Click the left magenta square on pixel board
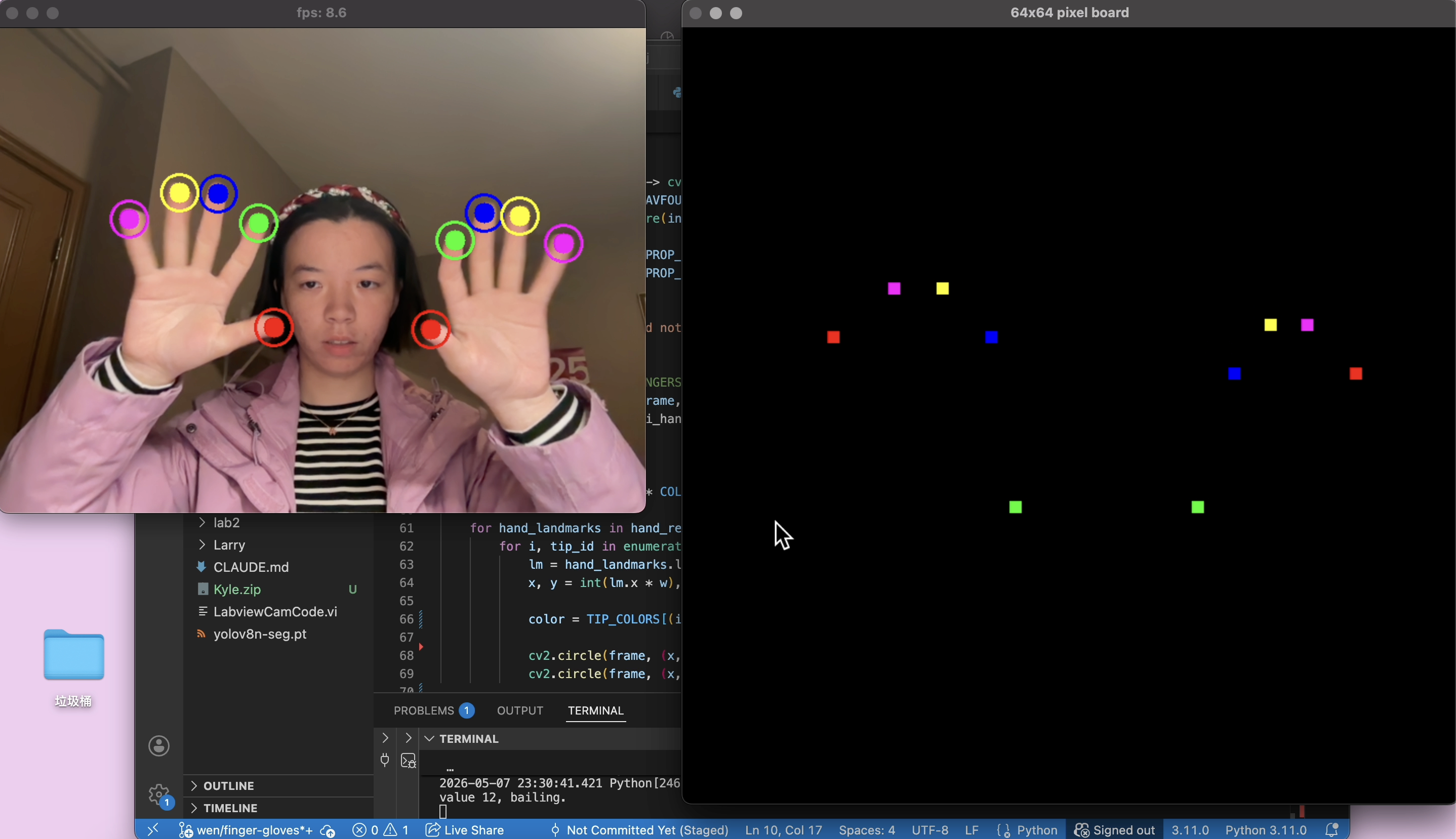The height and width of the screenshot is (839, 1456). 894,288
